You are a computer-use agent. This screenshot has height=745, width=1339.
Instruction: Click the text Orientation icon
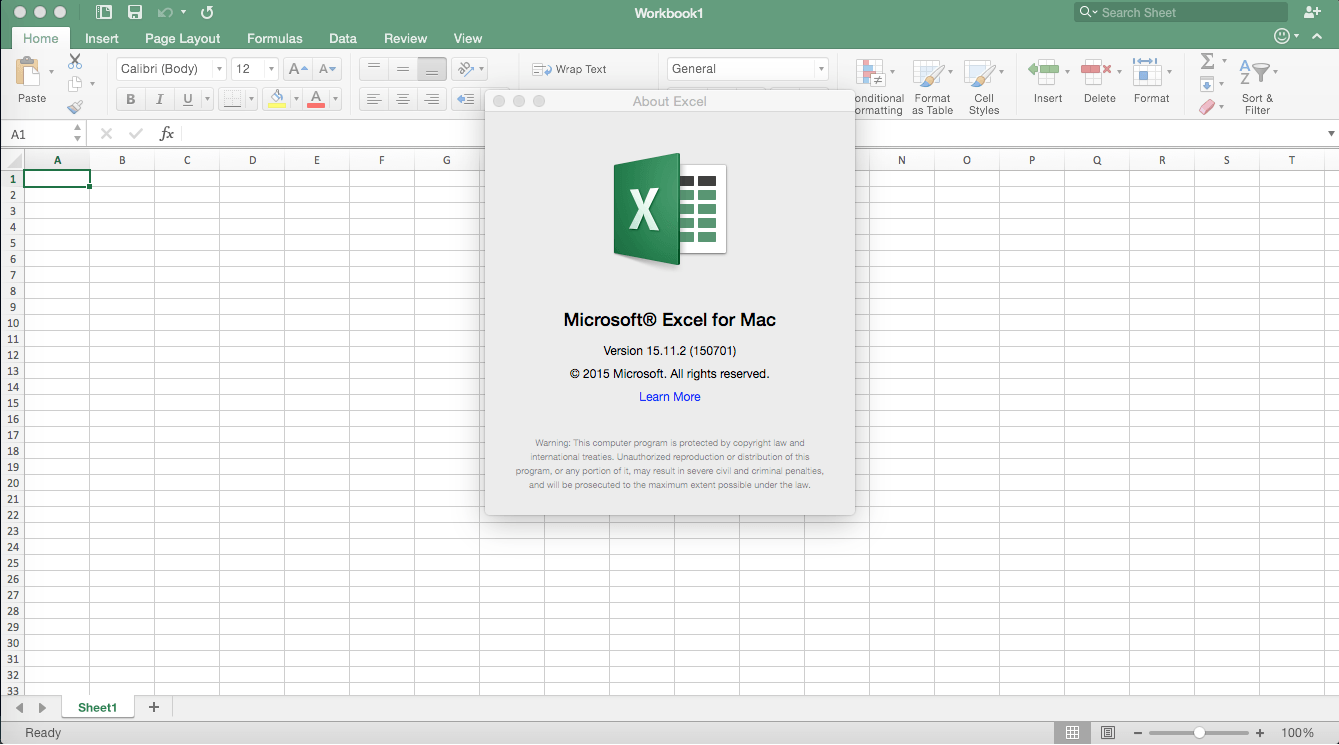click(x=464, y=69)
